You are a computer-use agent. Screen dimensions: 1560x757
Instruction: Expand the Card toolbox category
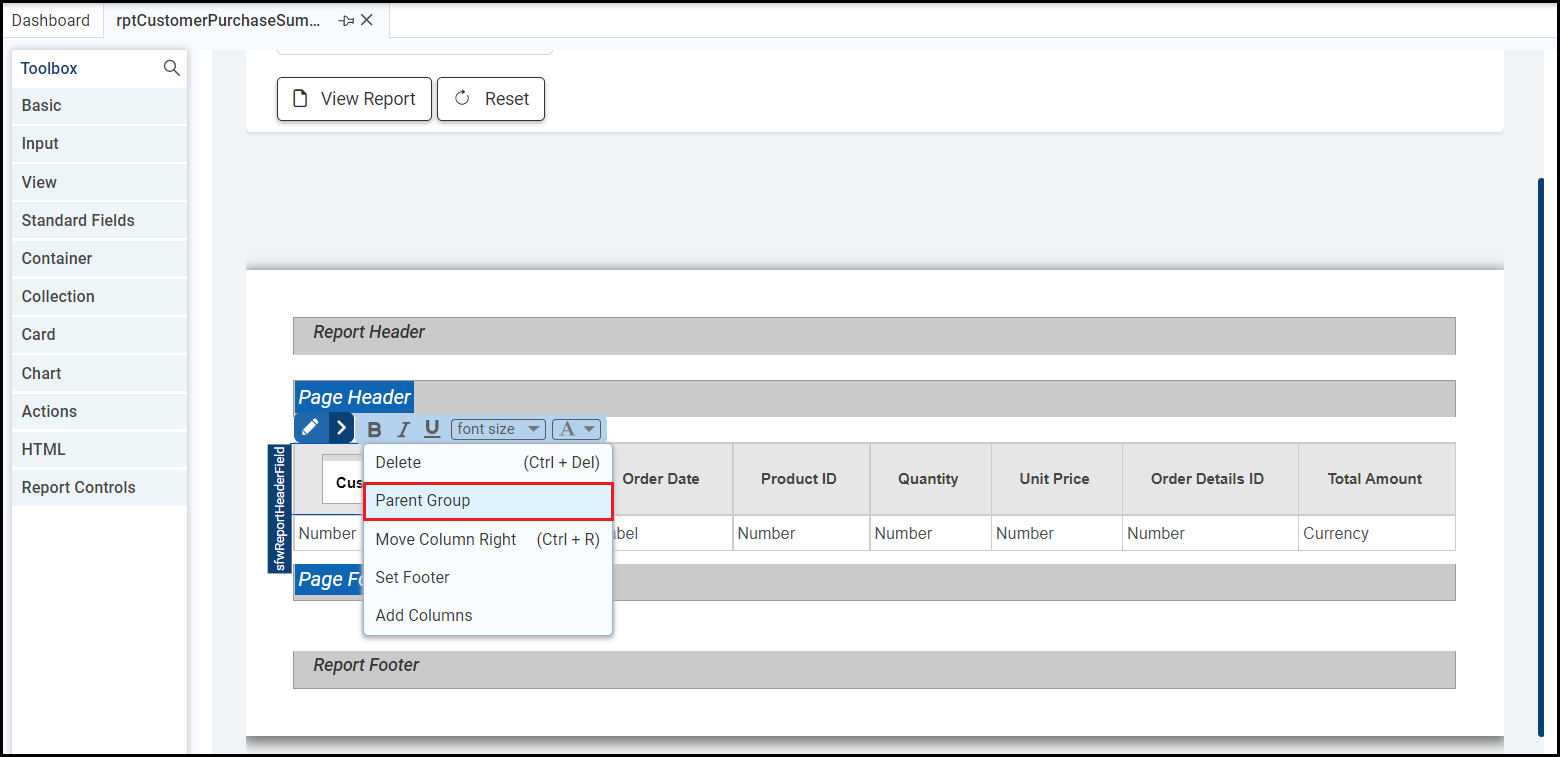pyautogui.click(x=99, y=335)
